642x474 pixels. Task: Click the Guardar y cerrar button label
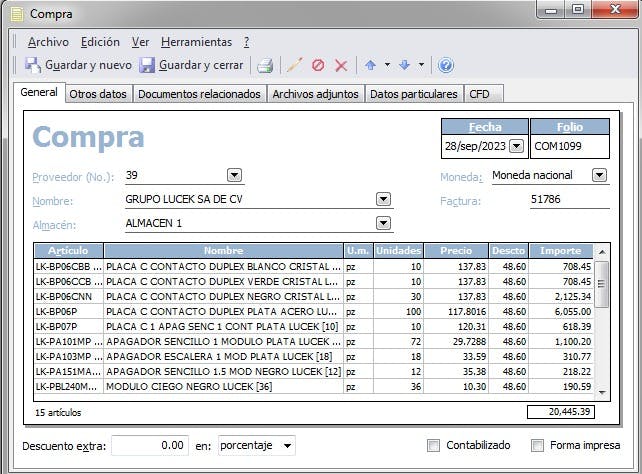pyautogui.click(x=201, y=65)
